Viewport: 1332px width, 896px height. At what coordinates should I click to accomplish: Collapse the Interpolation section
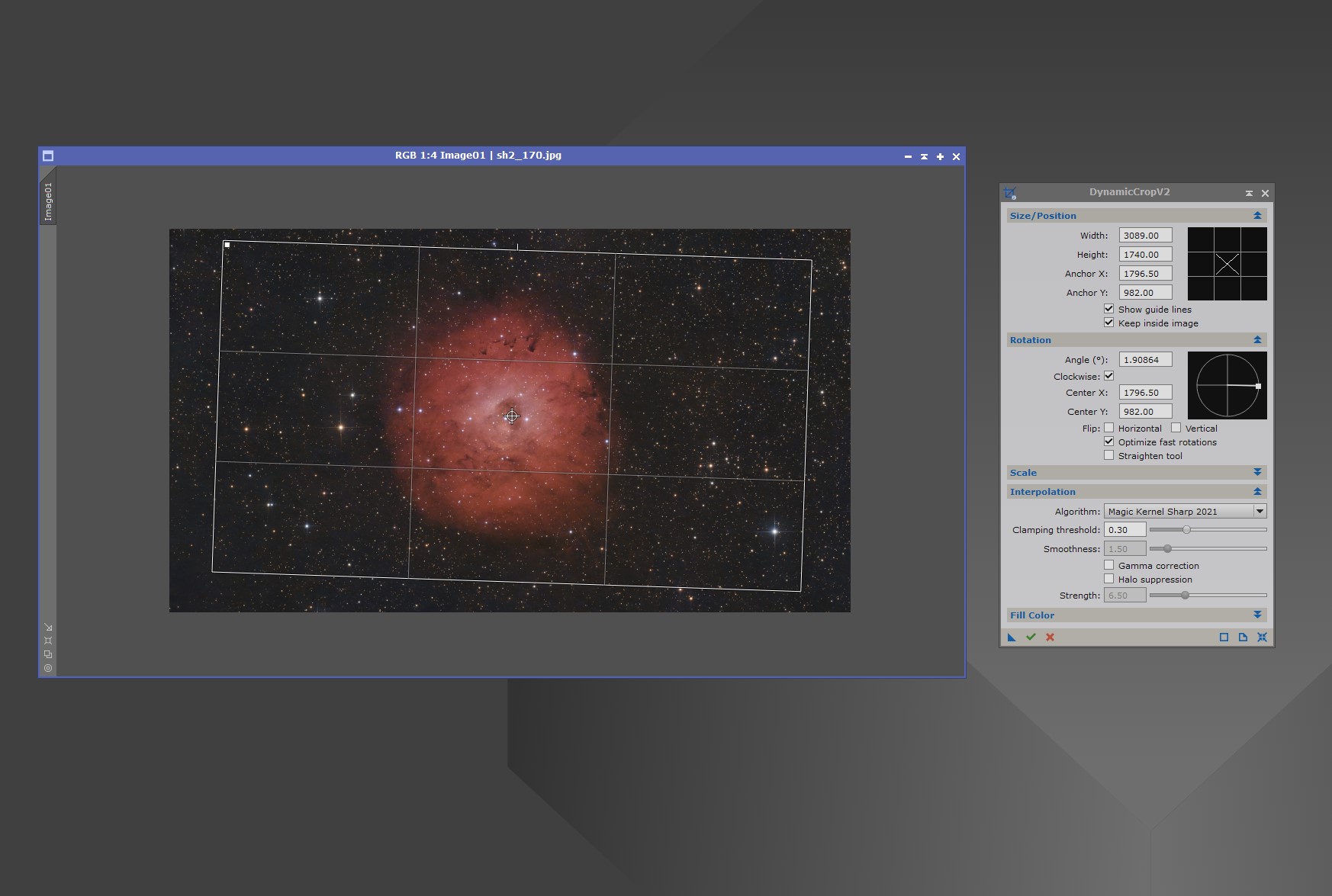[x=1257, y=492]
